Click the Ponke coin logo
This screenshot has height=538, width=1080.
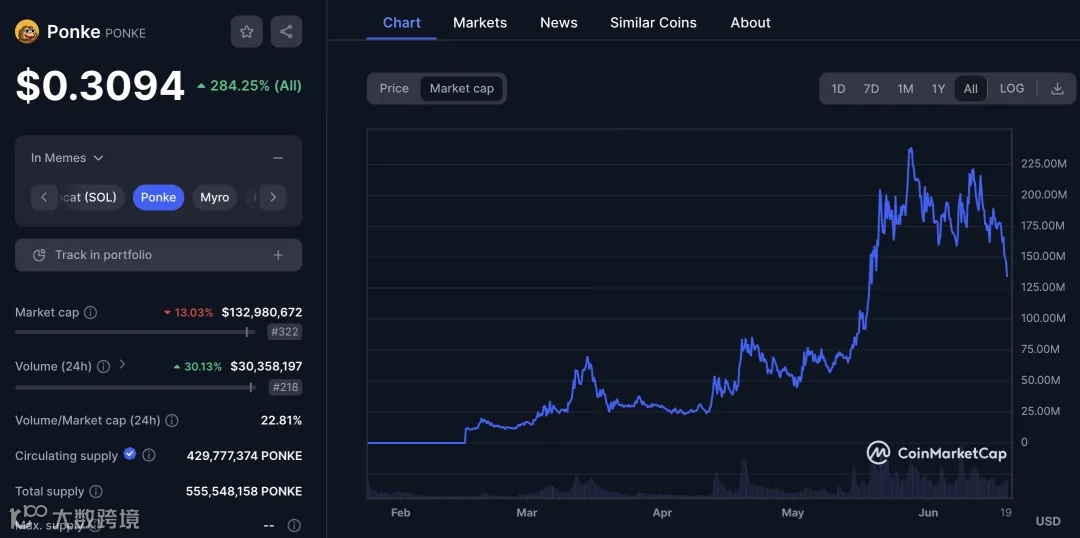(x=27, y=32)
